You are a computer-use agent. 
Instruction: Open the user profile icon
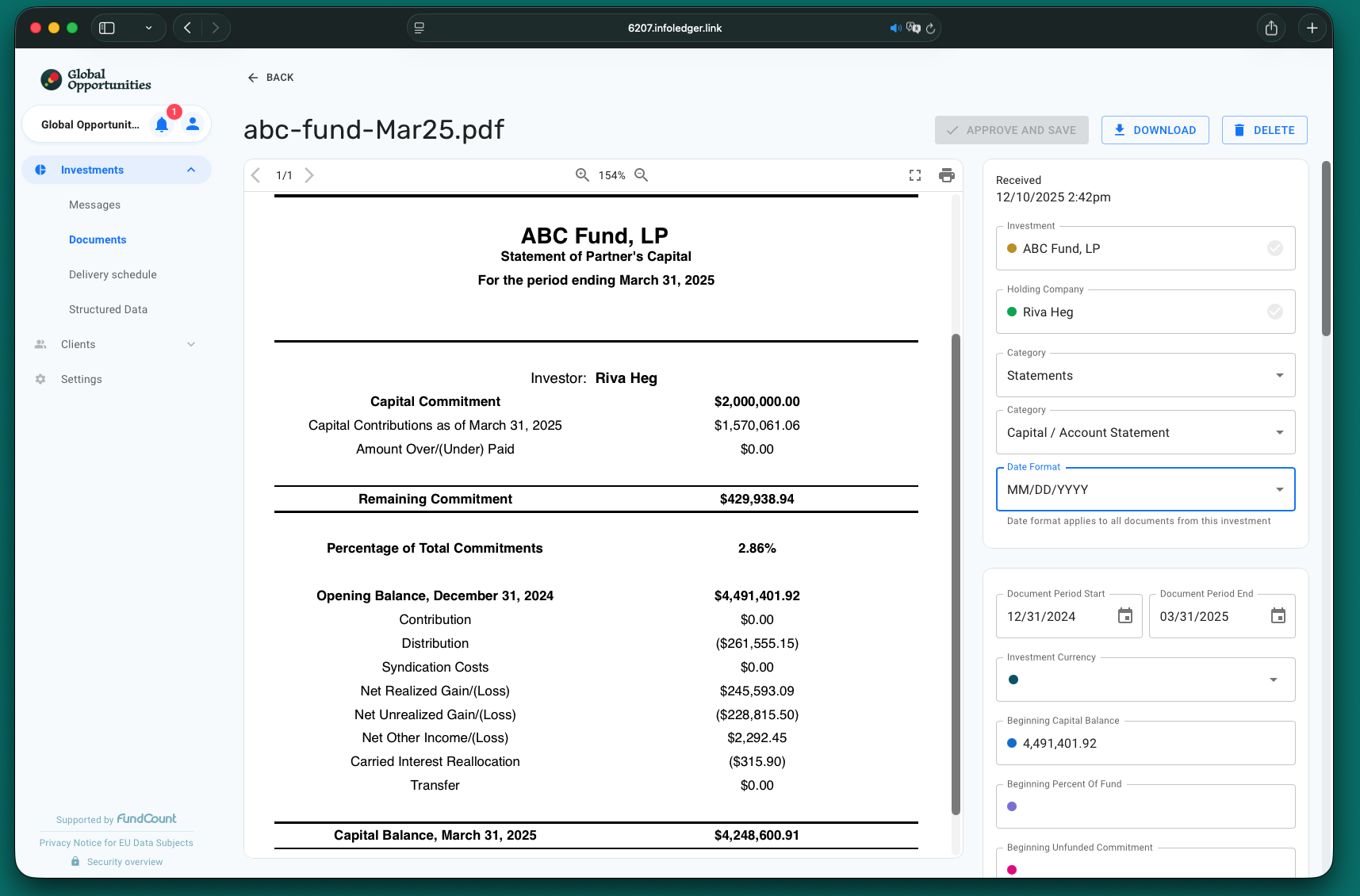click(193, 124)
